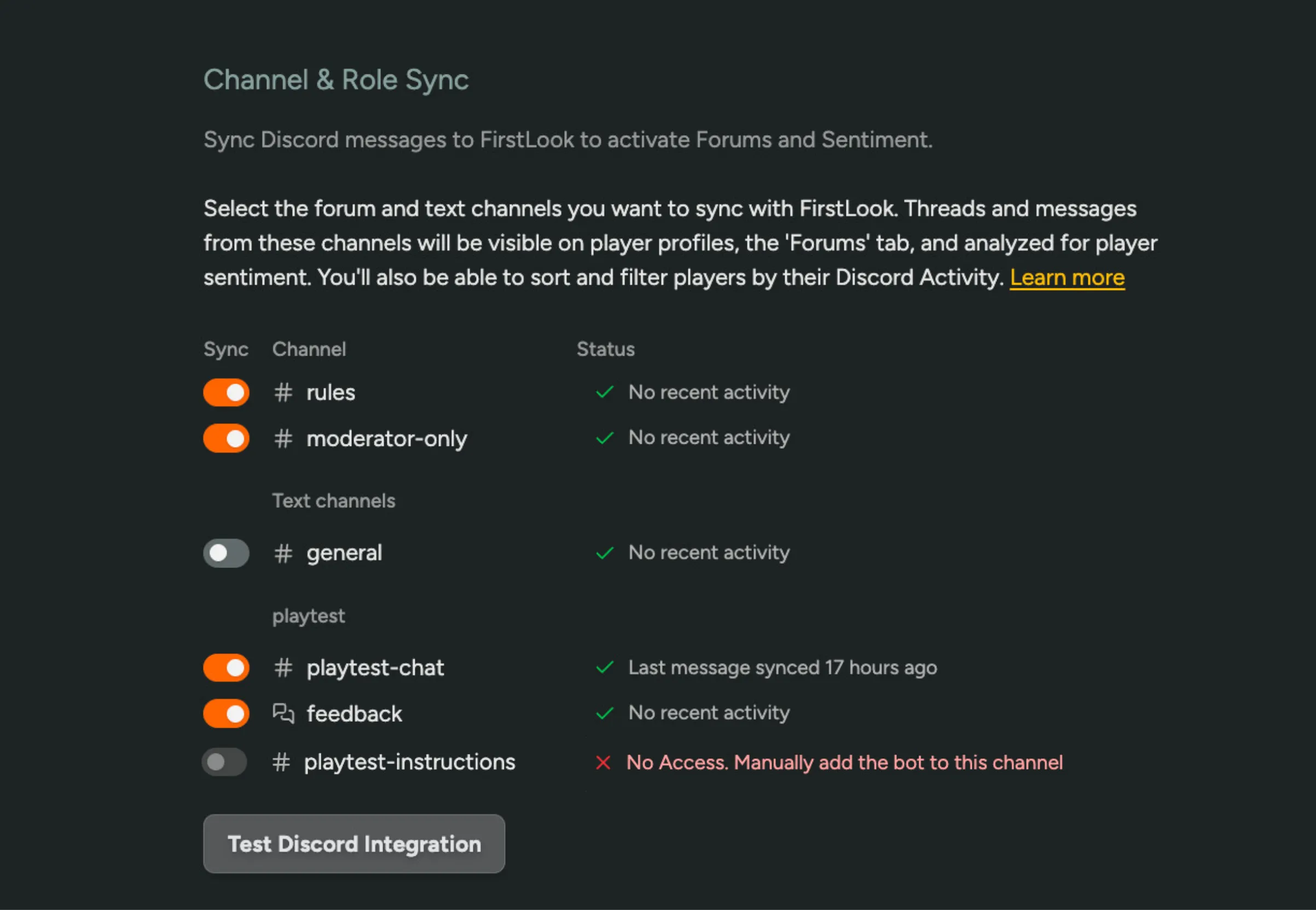Enable syncing for the general channel
Image resolution: width=1316 pixels, height=910 pixels.
(x=226, y=553)
